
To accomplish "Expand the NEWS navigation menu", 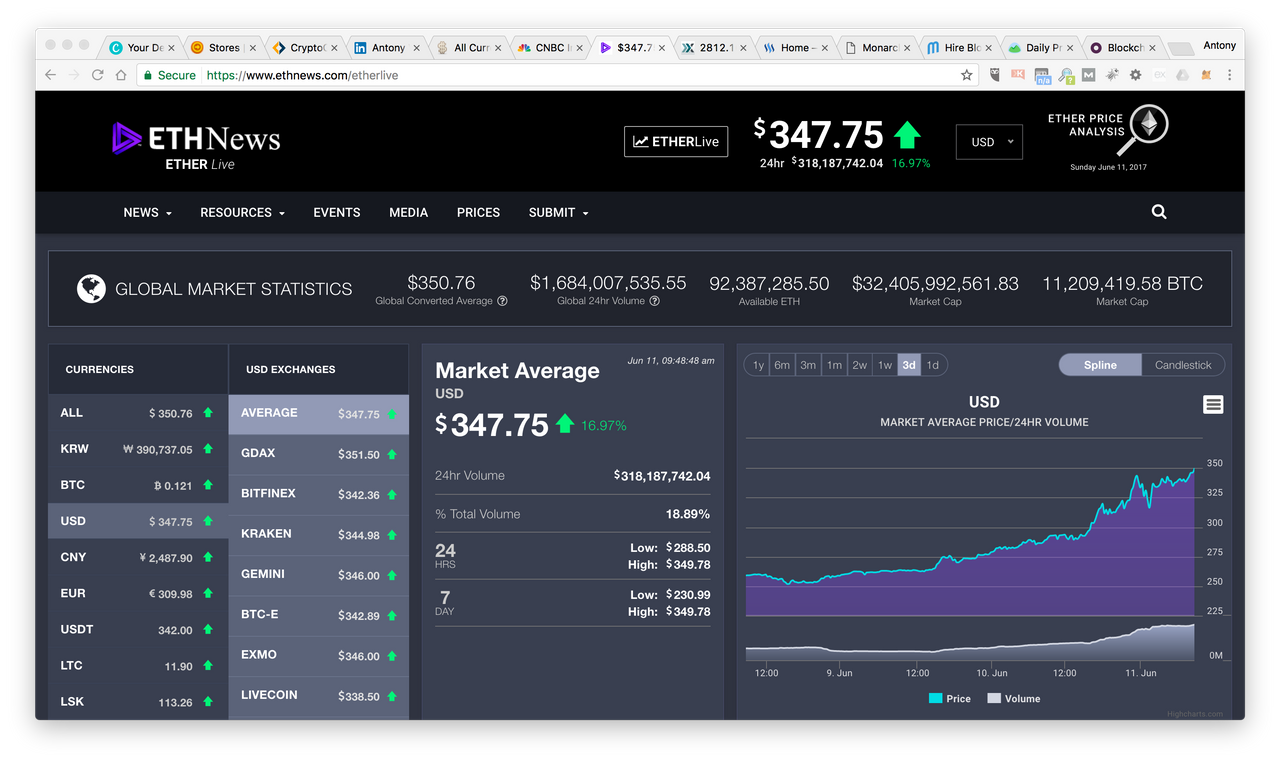I will tap(147, 212).
